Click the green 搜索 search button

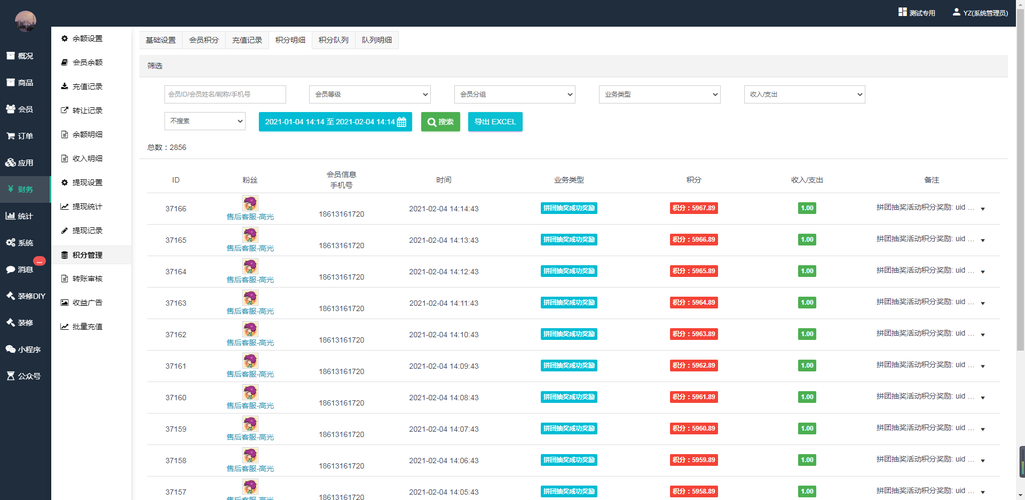point(440,122)
